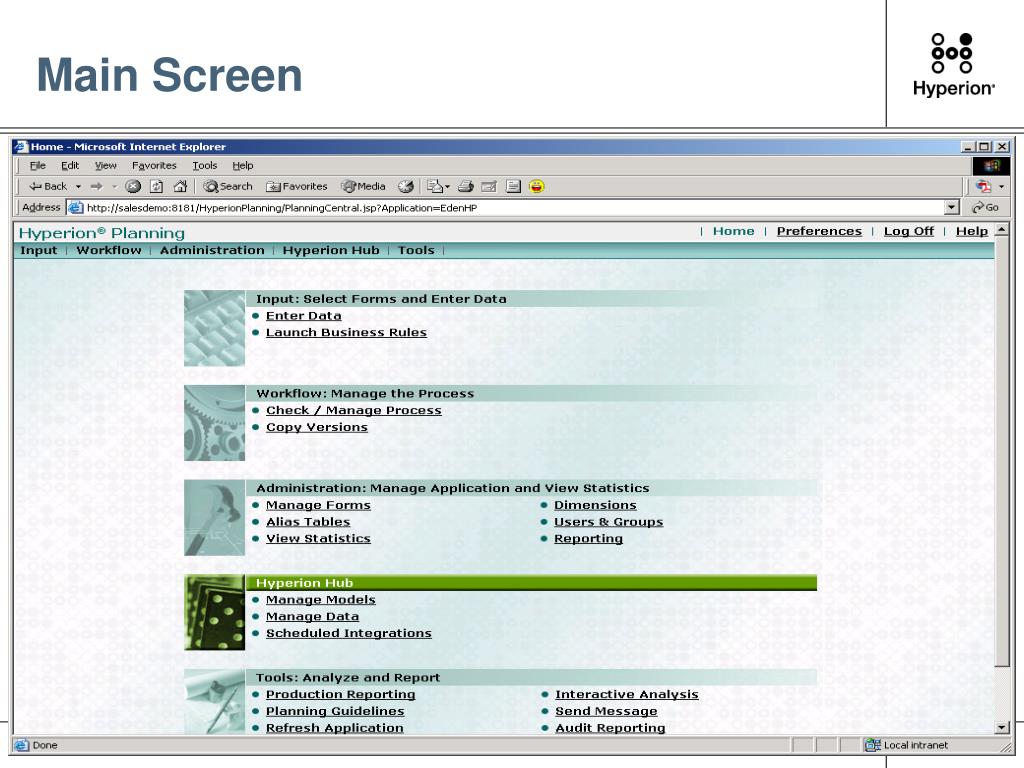Click the vertical scrollbar up arrow
The height and width of the screenshot is (768, 1024).
coord(1002,230)
